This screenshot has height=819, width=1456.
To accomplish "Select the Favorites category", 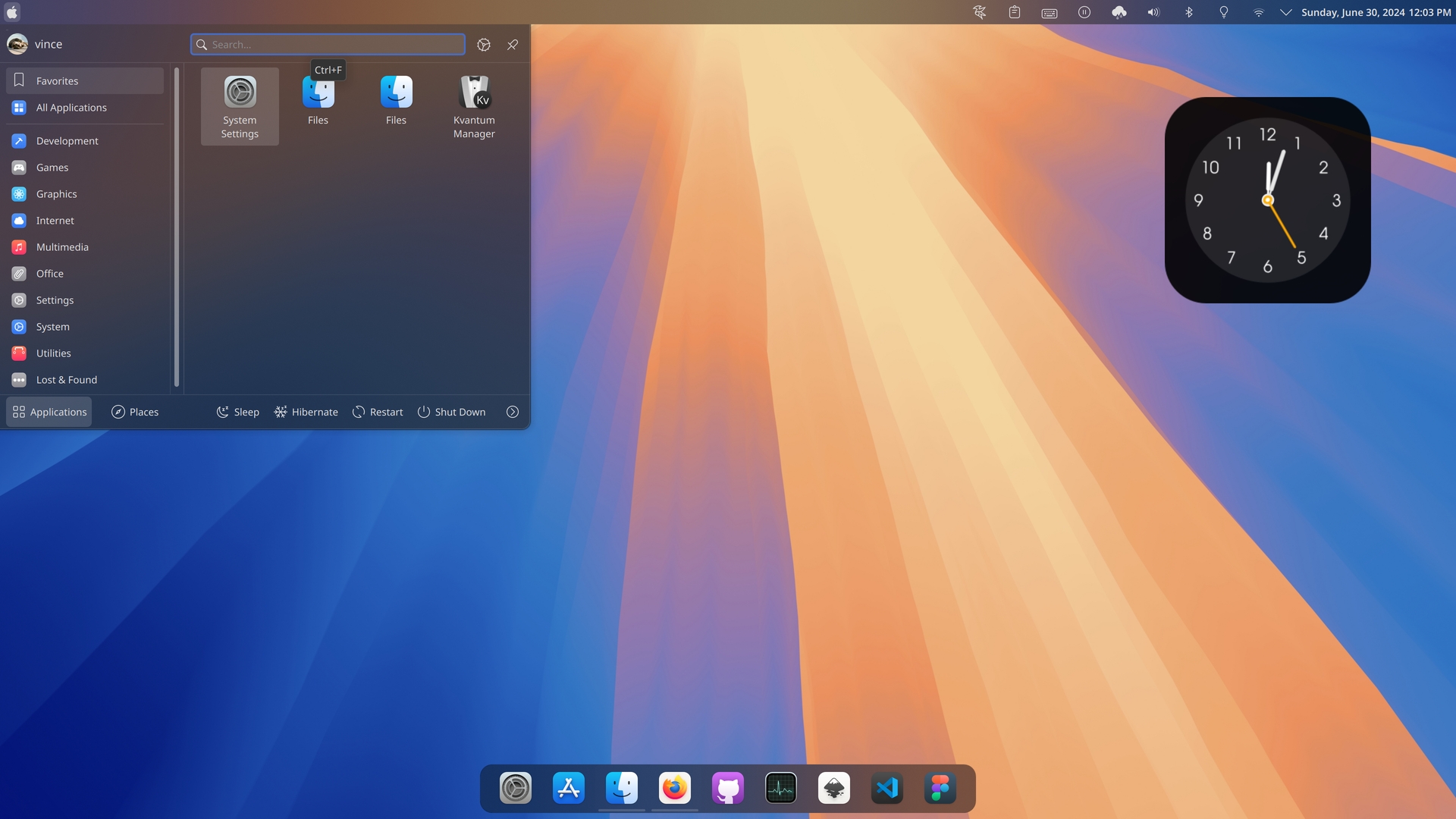I will click(x=85, y=81).
